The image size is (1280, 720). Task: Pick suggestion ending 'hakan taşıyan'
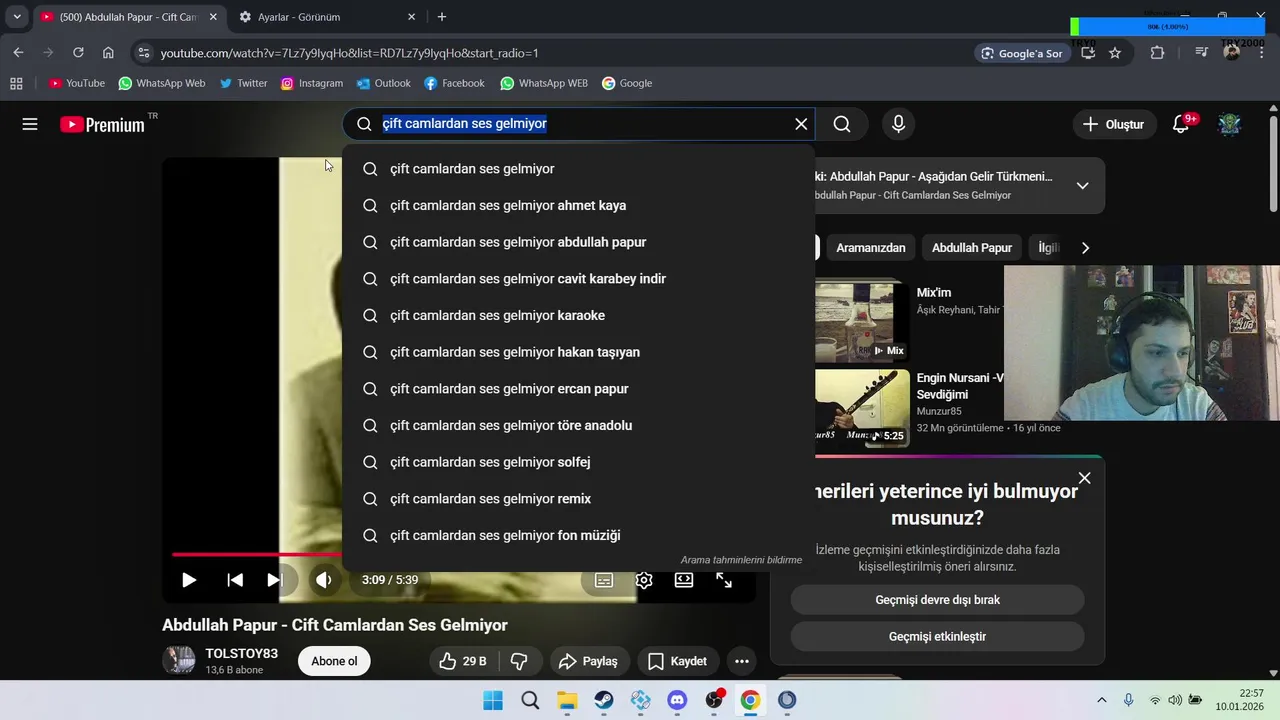(x=578, y=352)
